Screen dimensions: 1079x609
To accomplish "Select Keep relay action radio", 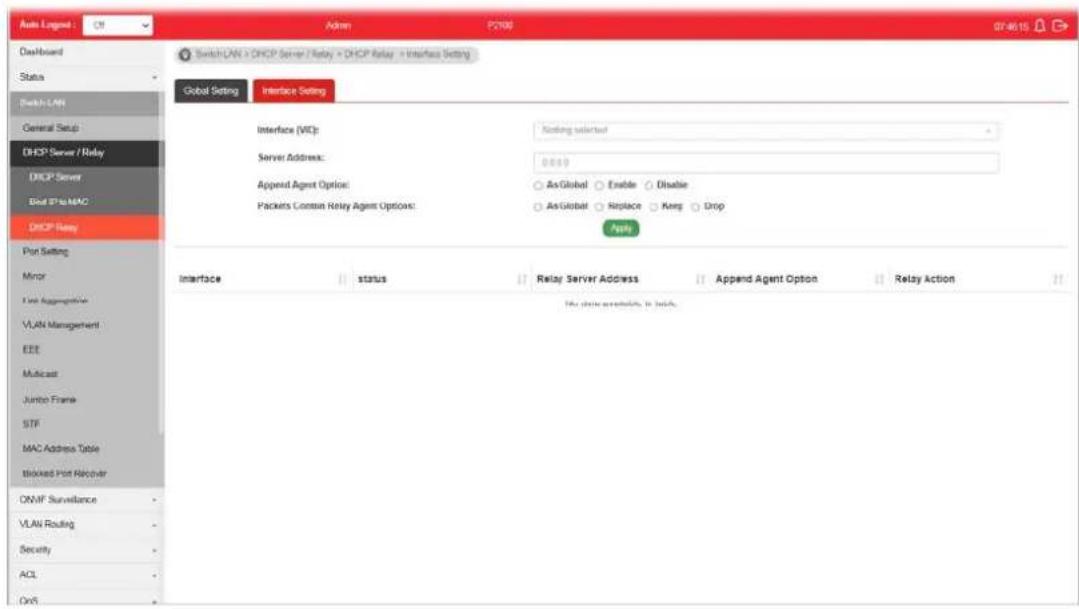I will tap(654, 206).
